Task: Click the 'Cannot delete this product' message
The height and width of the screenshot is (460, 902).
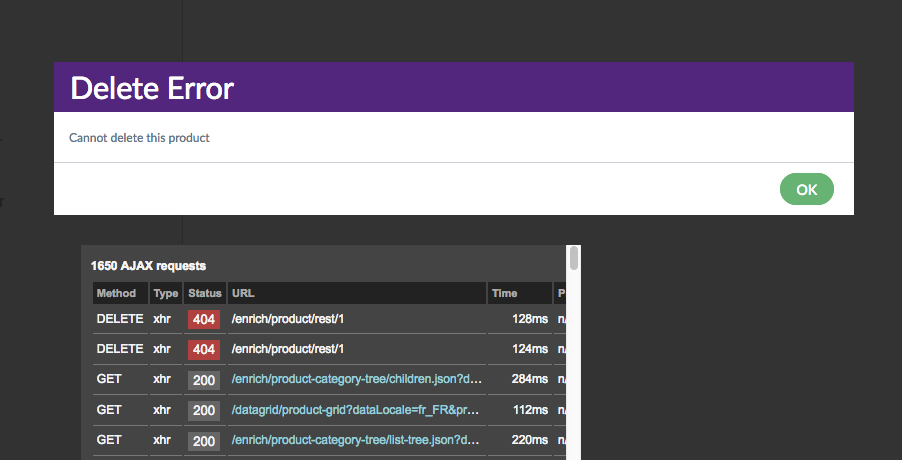Action: (139, 137)
